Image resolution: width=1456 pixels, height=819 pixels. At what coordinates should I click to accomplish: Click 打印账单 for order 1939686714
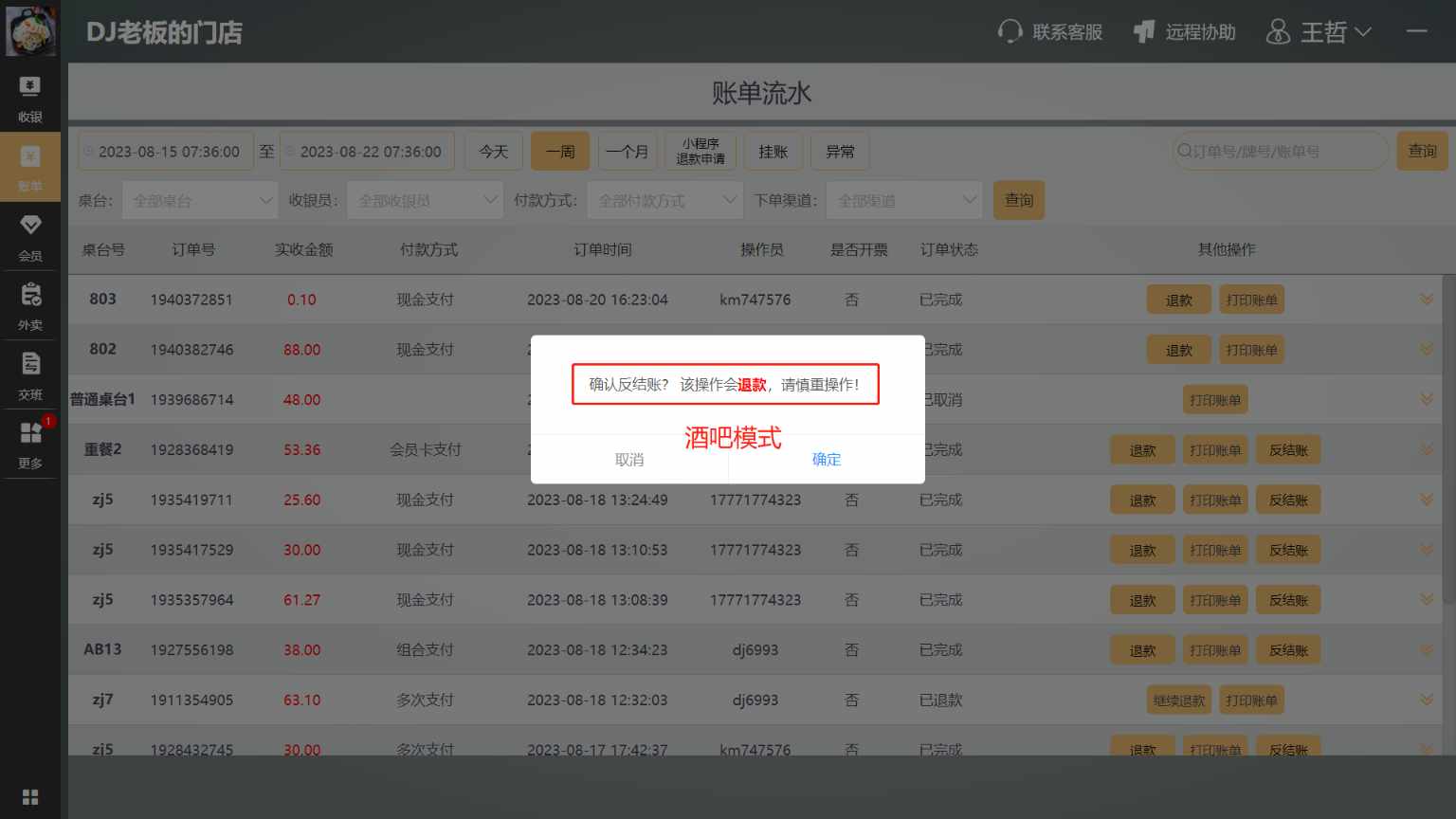pyautogui.click(x=1215, y=400)
